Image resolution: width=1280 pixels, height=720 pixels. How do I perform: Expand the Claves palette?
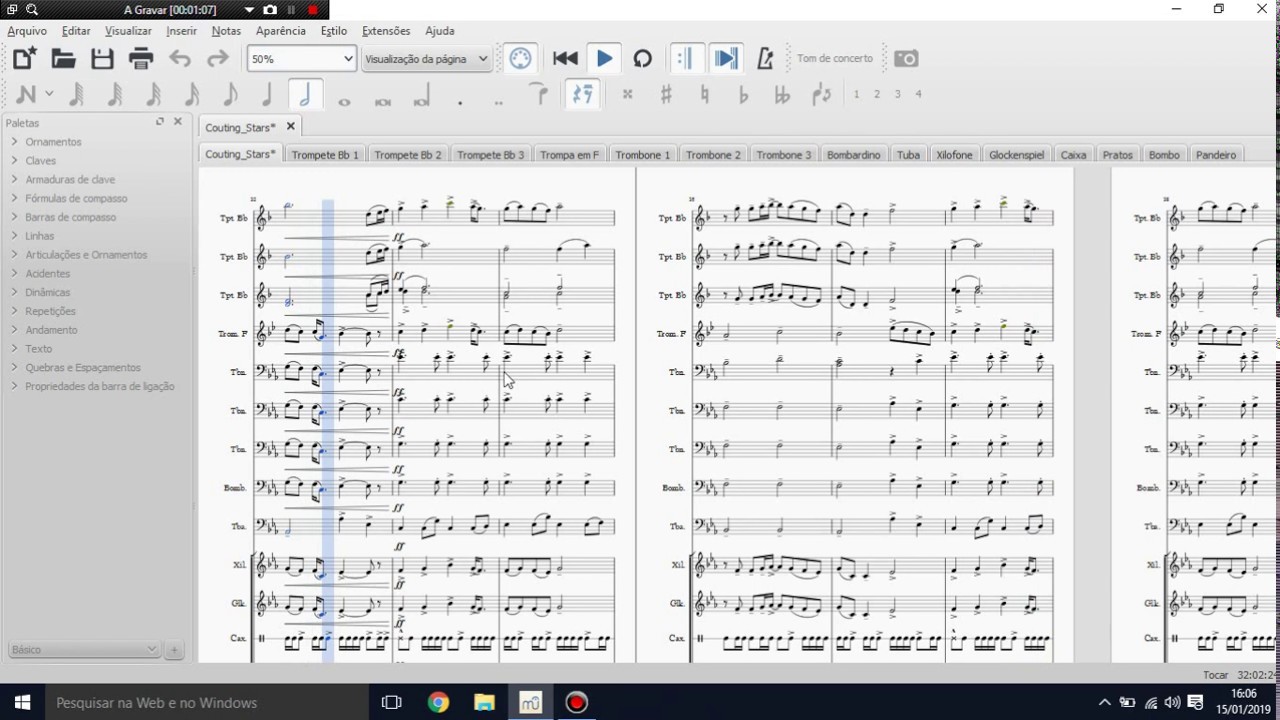click(41, 161)
